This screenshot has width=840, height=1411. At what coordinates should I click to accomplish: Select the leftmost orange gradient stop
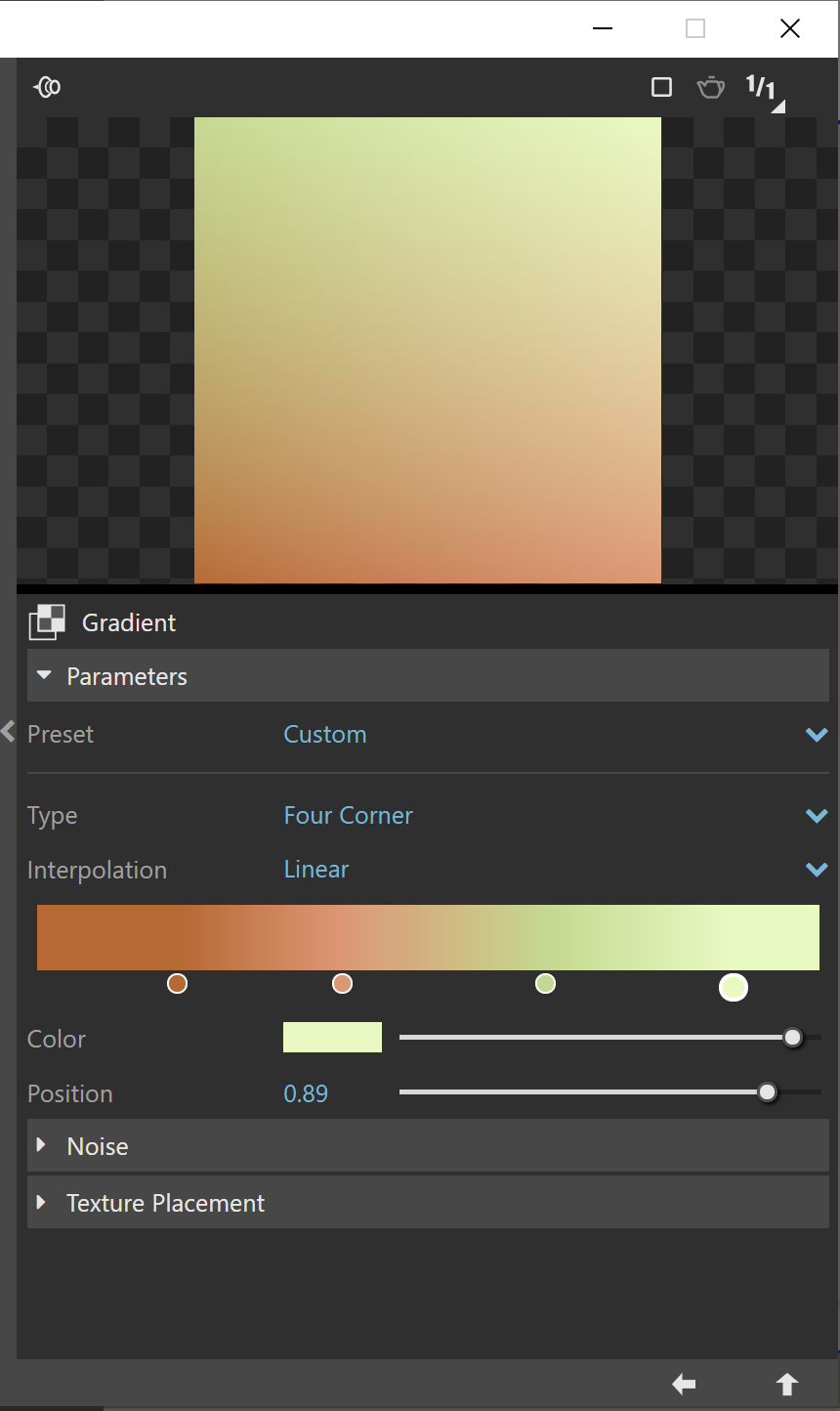(x=177, y=983)
